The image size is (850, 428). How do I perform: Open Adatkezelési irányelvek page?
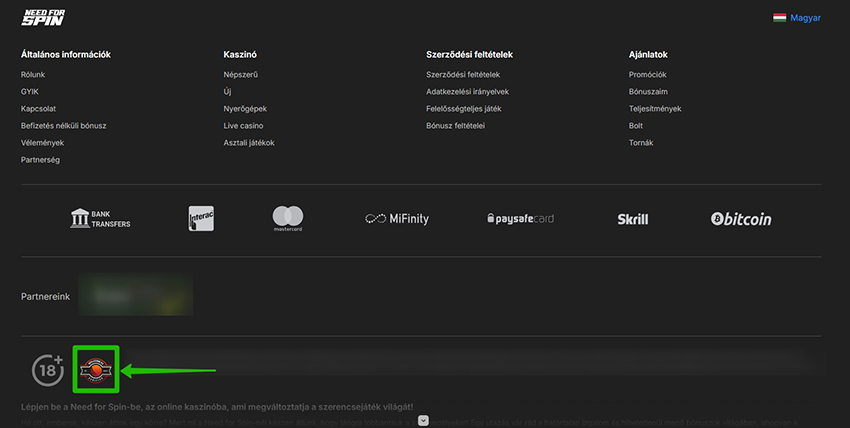(x=467, y=91)
